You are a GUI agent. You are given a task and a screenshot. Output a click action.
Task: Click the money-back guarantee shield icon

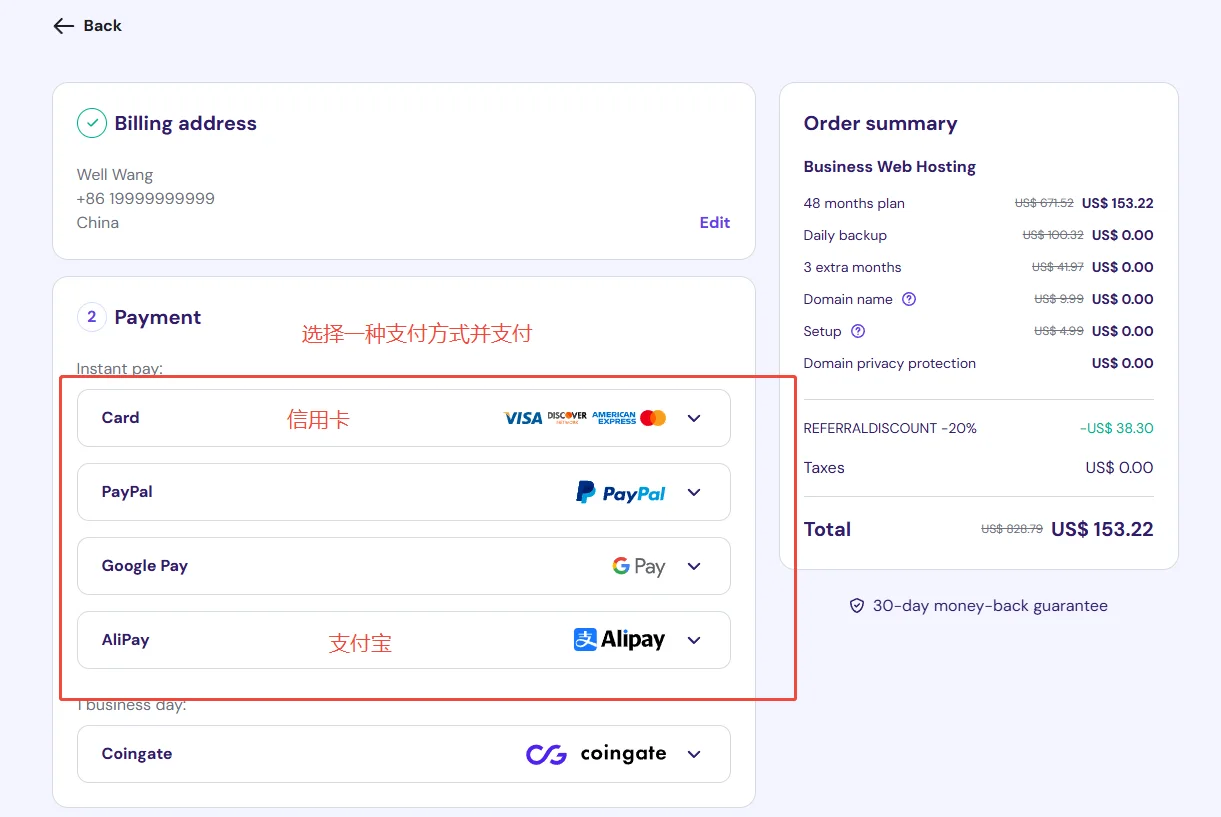coord(856,606)
